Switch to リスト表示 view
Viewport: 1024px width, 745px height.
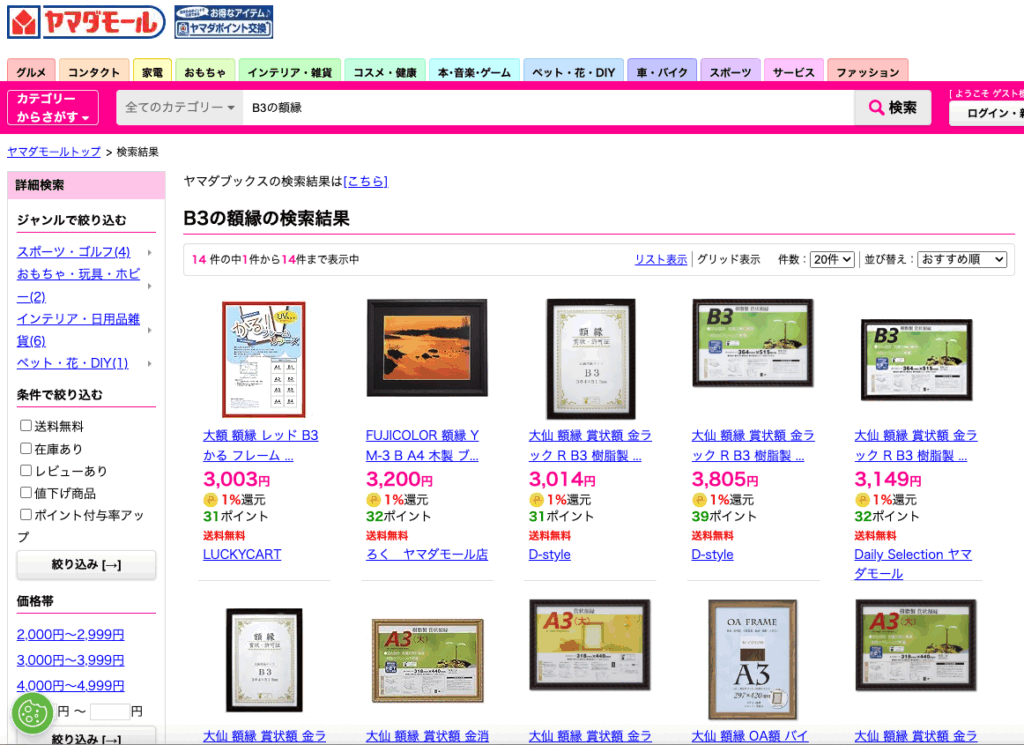(661, 259)
